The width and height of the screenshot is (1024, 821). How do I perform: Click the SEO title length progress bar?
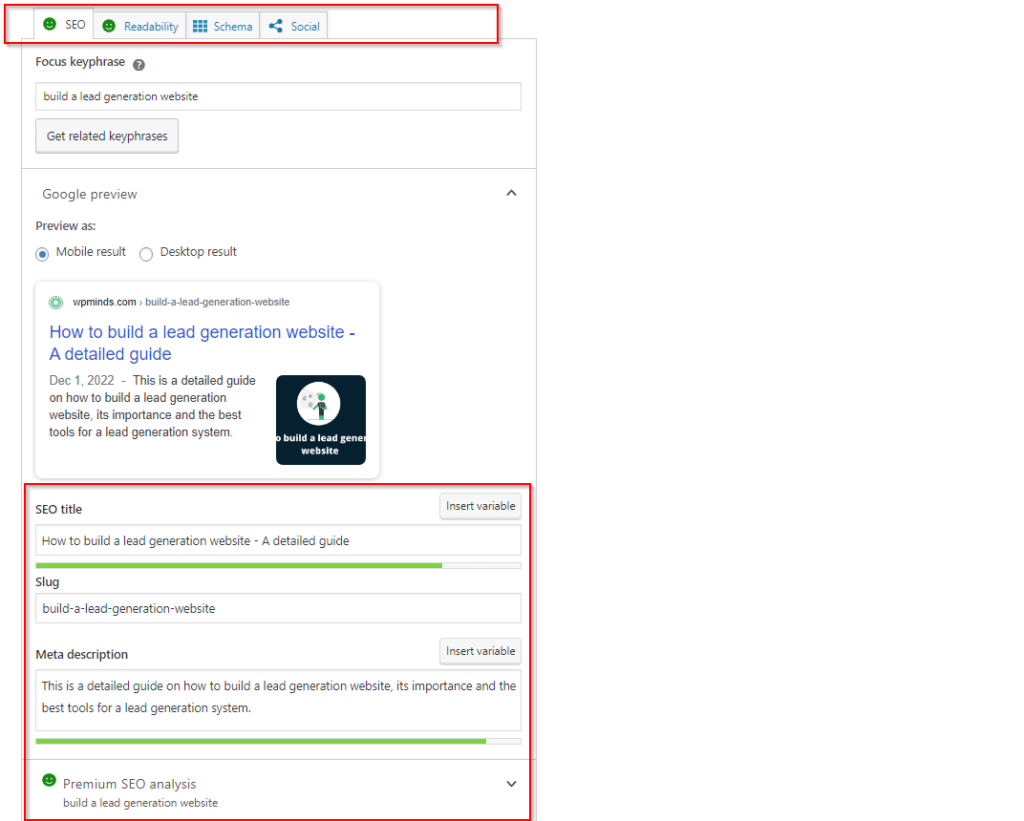(x=278, y=566)
